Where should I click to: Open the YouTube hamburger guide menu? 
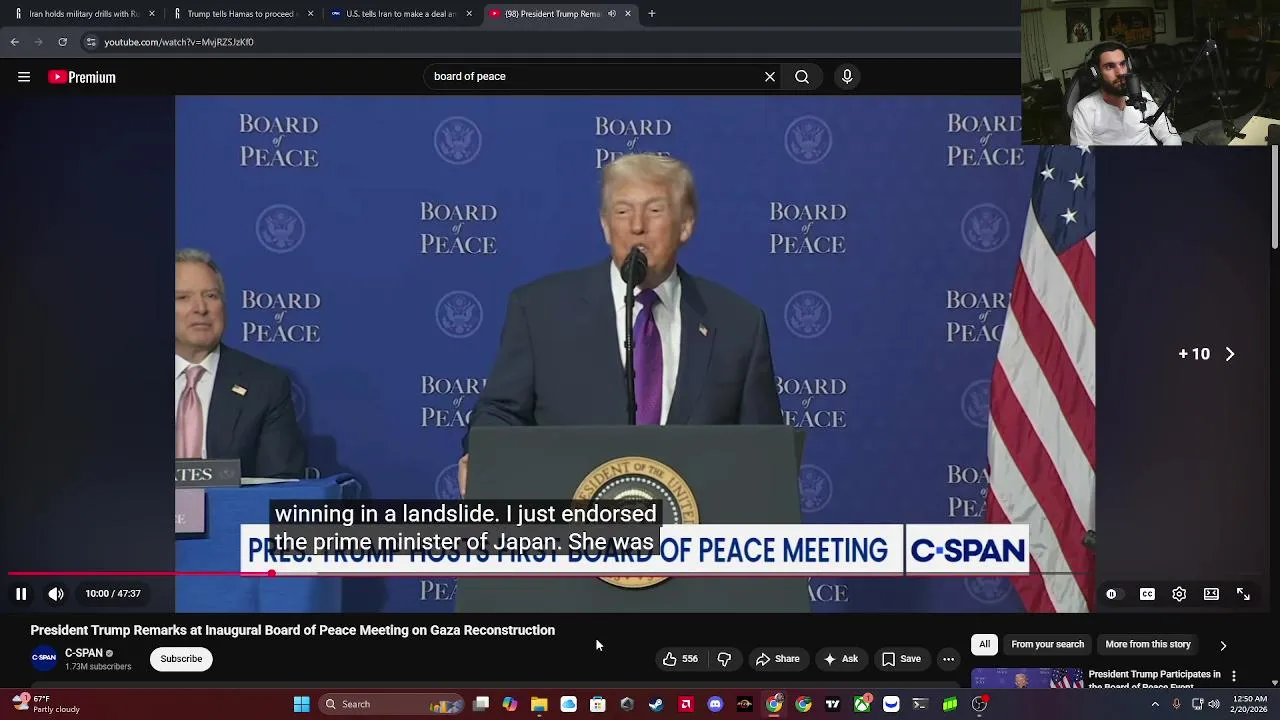click(x=24, y=77)
